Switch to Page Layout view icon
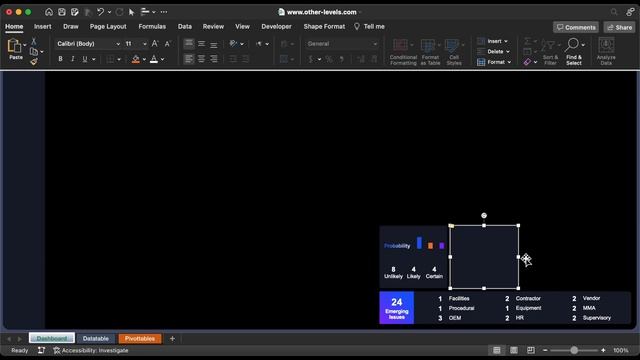Viewport: 640px width, 360px height. pos(514,350)
